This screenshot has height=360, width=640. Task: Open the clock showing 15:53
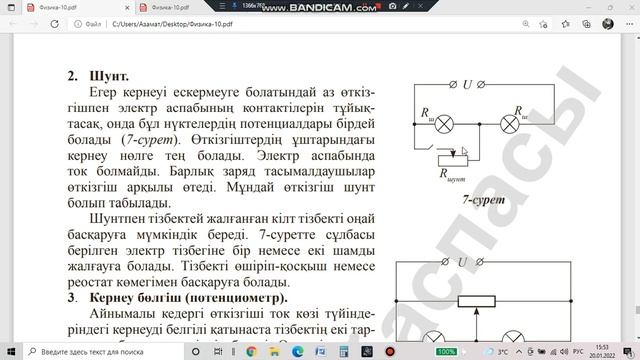602,351
